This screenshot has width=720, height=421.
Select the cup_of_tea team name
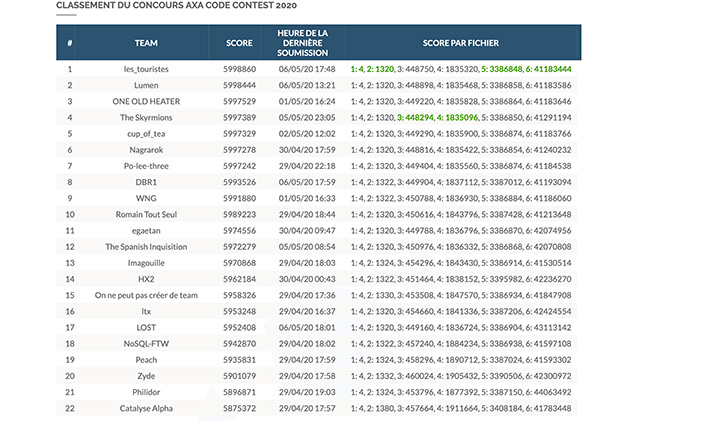[x=146, y=134]
